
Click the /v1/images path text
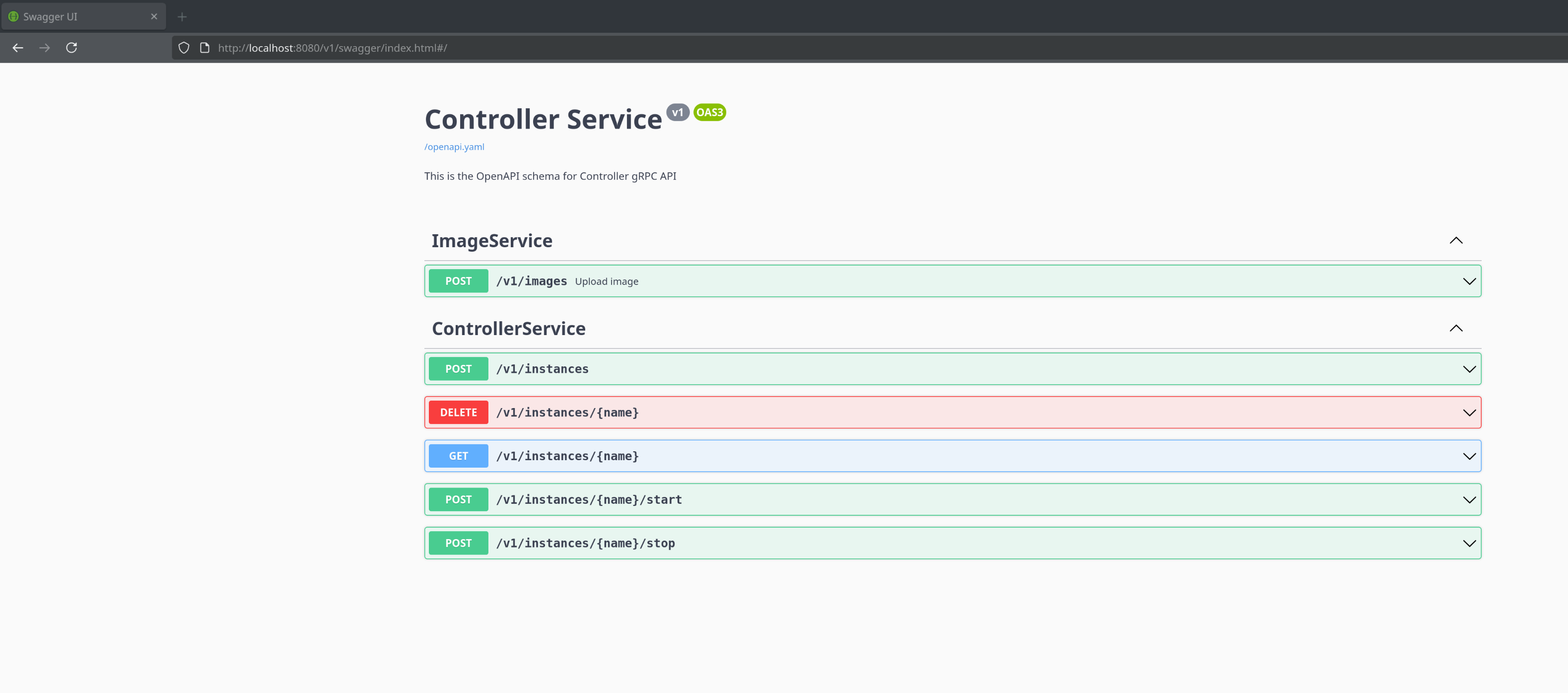532,281
